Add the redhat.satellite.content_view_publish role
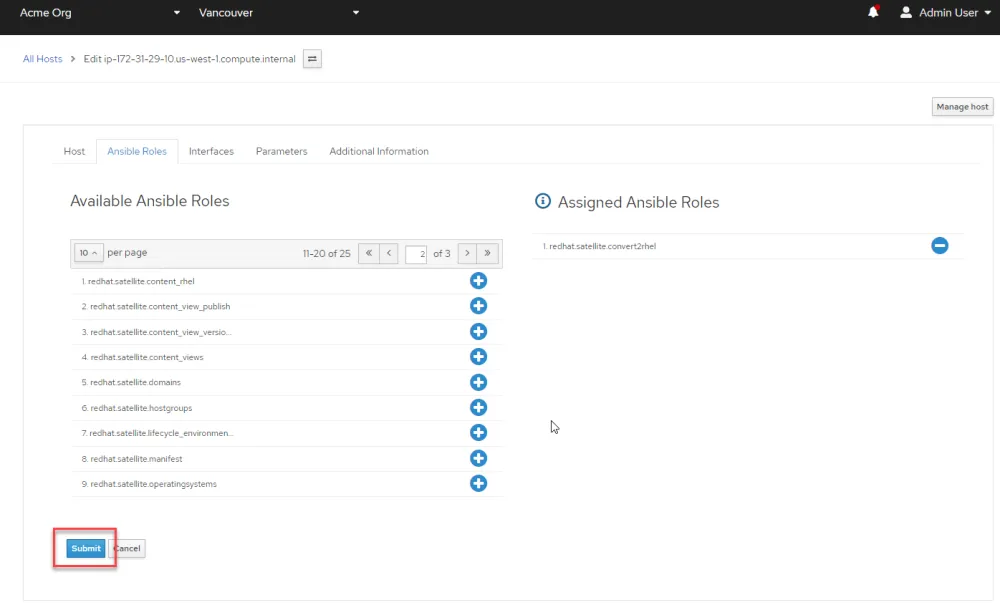This screenshot has height=610, width=1000. pyautogui.click(x=478, y=306)
